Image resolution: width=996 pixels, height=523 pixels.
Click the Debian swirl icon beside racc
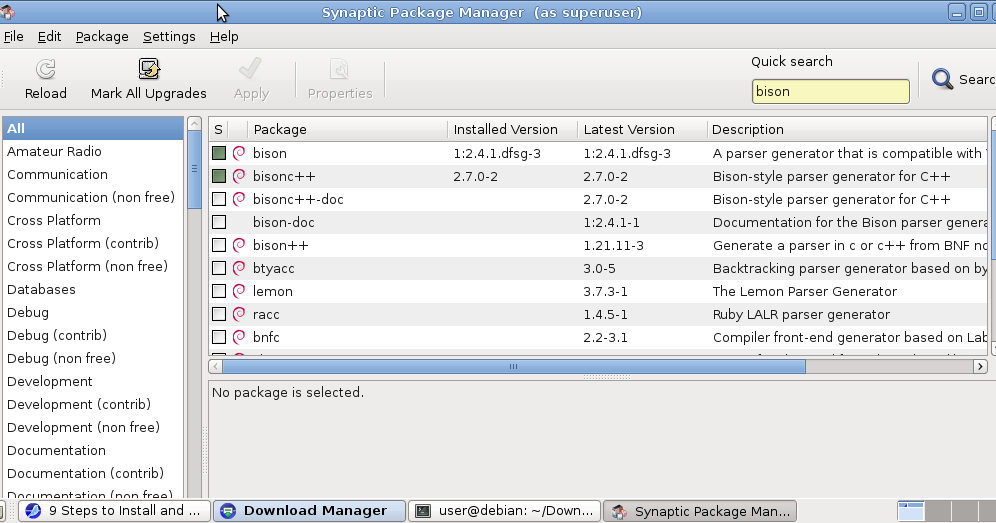coord(239,314)
